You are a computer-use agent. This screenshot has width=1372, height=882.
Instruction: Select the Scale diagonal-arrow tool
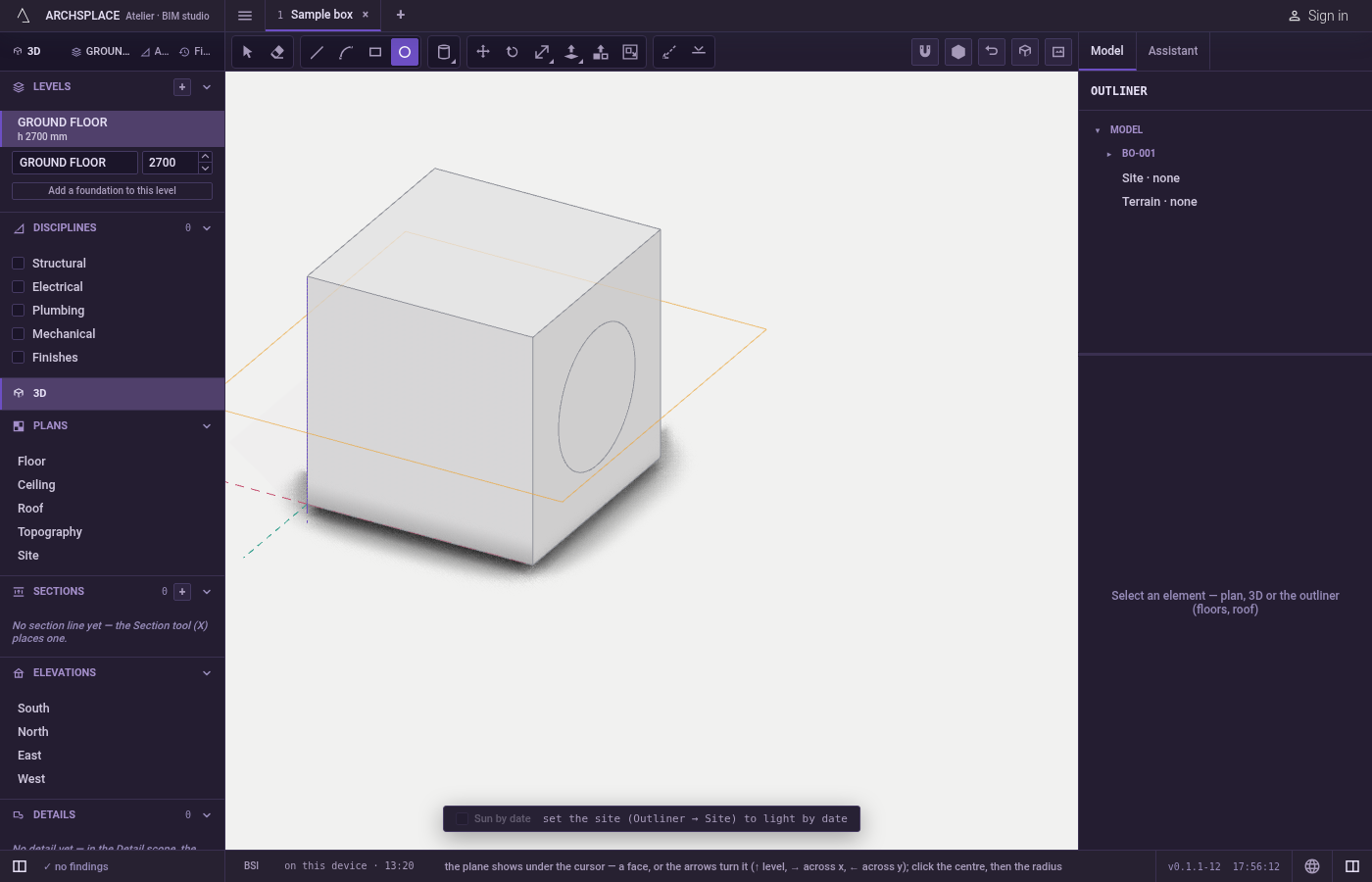click(542, 52)
